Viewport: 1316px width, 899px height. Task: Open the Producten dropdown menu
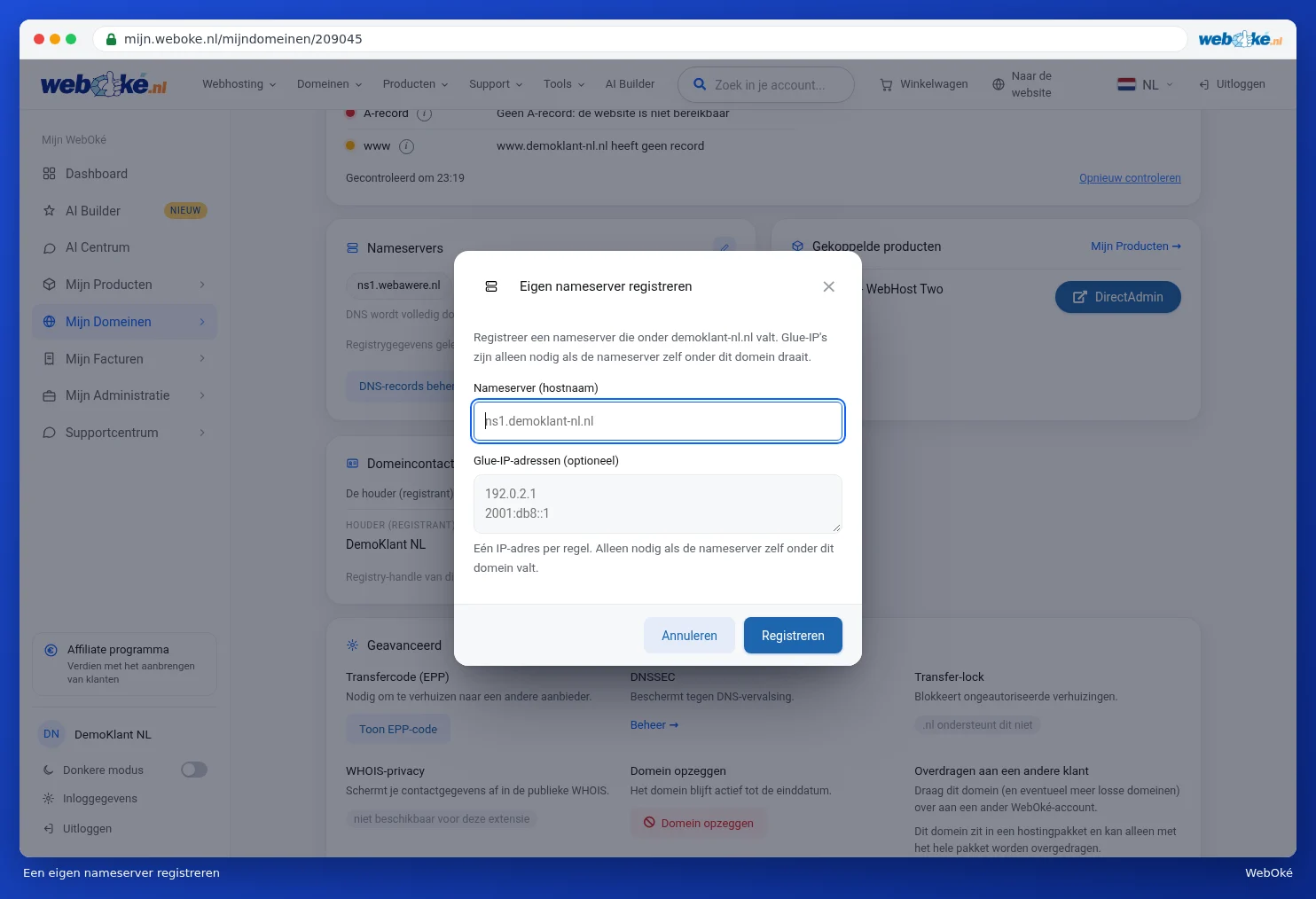(415, 84)
